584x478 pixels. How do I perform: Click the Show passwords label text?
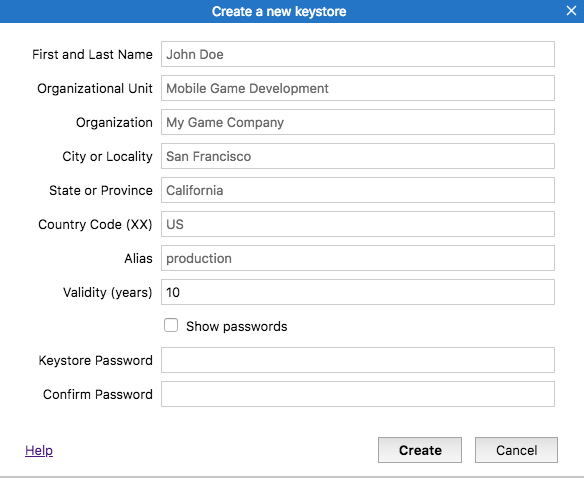(x=237, y=326)
